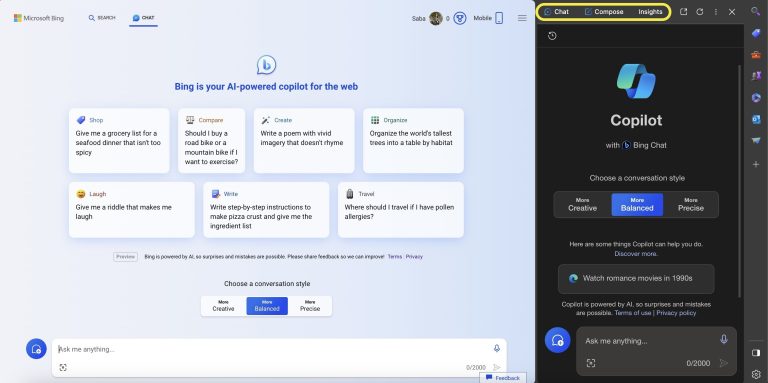Click the Outlook icon in Edge sidebar
Image resolution: width=768 pixels, height=383 pixels.
click(x=756, y=119)
